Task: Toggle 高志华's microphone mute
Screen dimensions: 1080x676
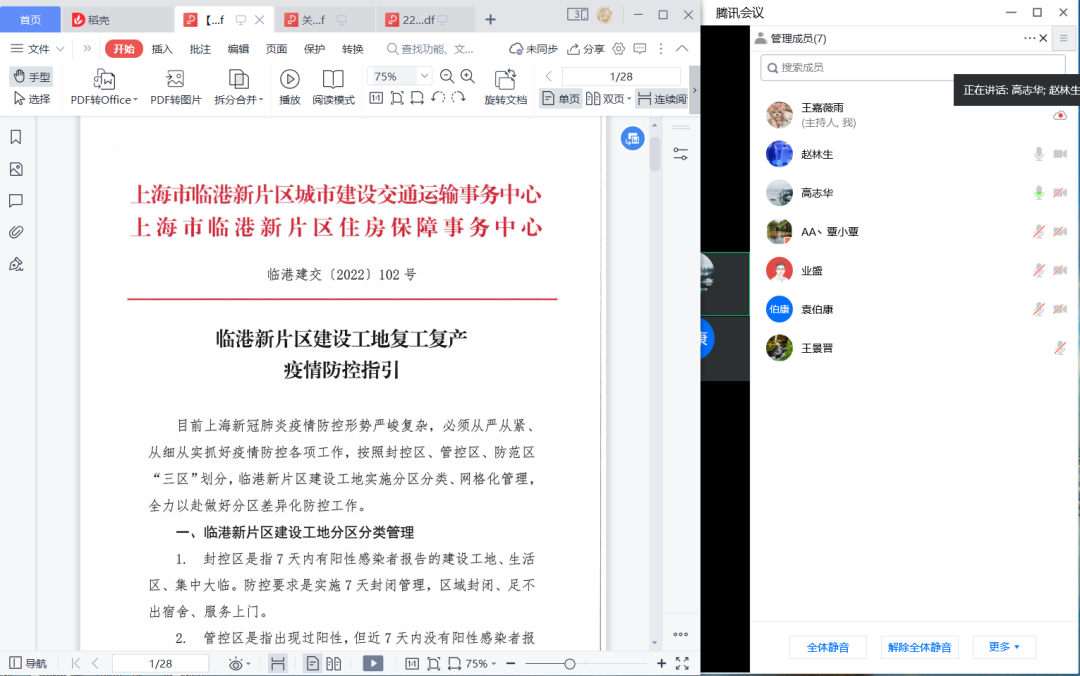Action: click(x=1039, y=193)
